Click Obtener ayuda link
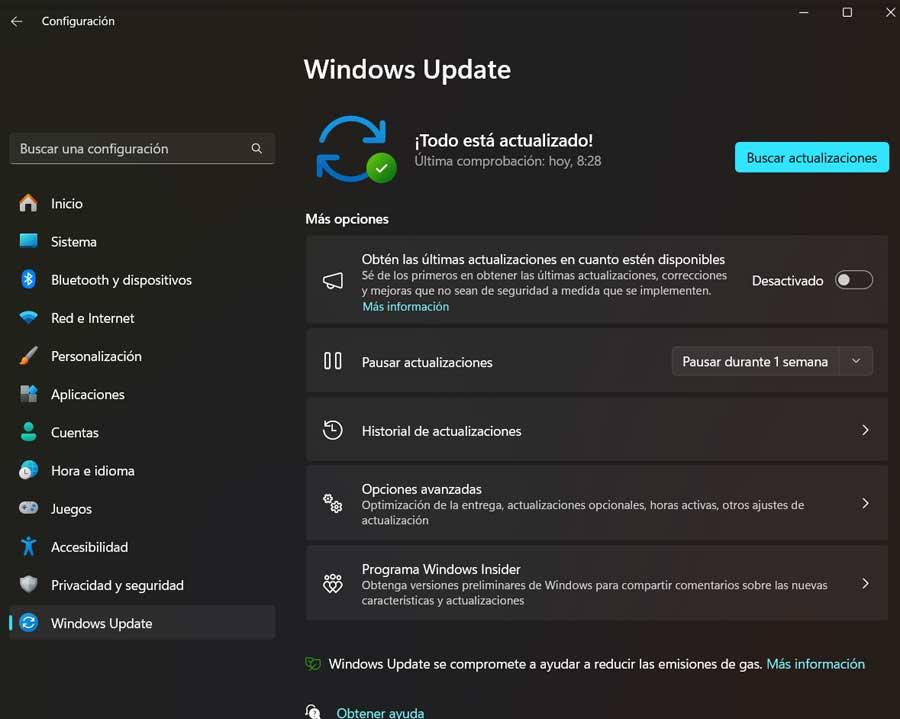Image resolution: width=900 pixels, height=719 pixels. pos(380,713)
